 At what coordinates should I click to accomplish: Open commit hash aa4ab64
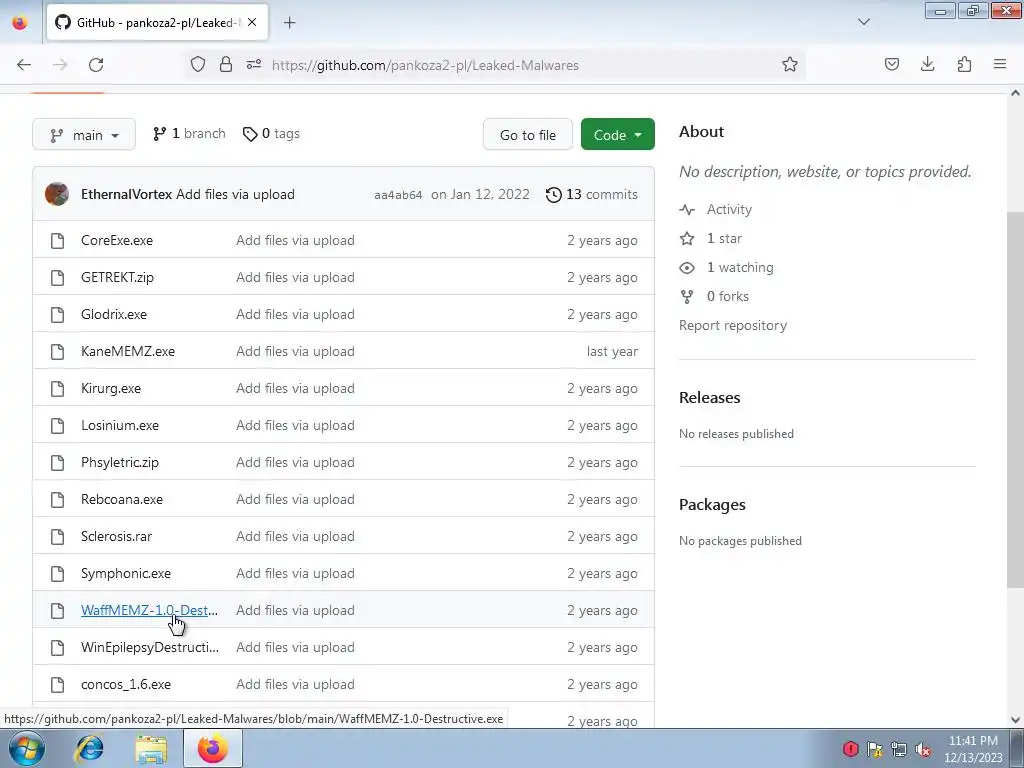pos(398,195)
